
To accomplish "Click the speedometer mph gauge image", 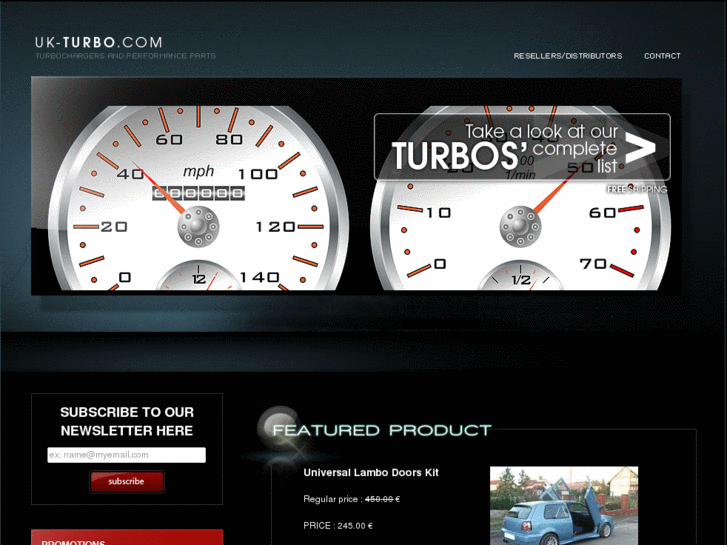I will 198,198.
